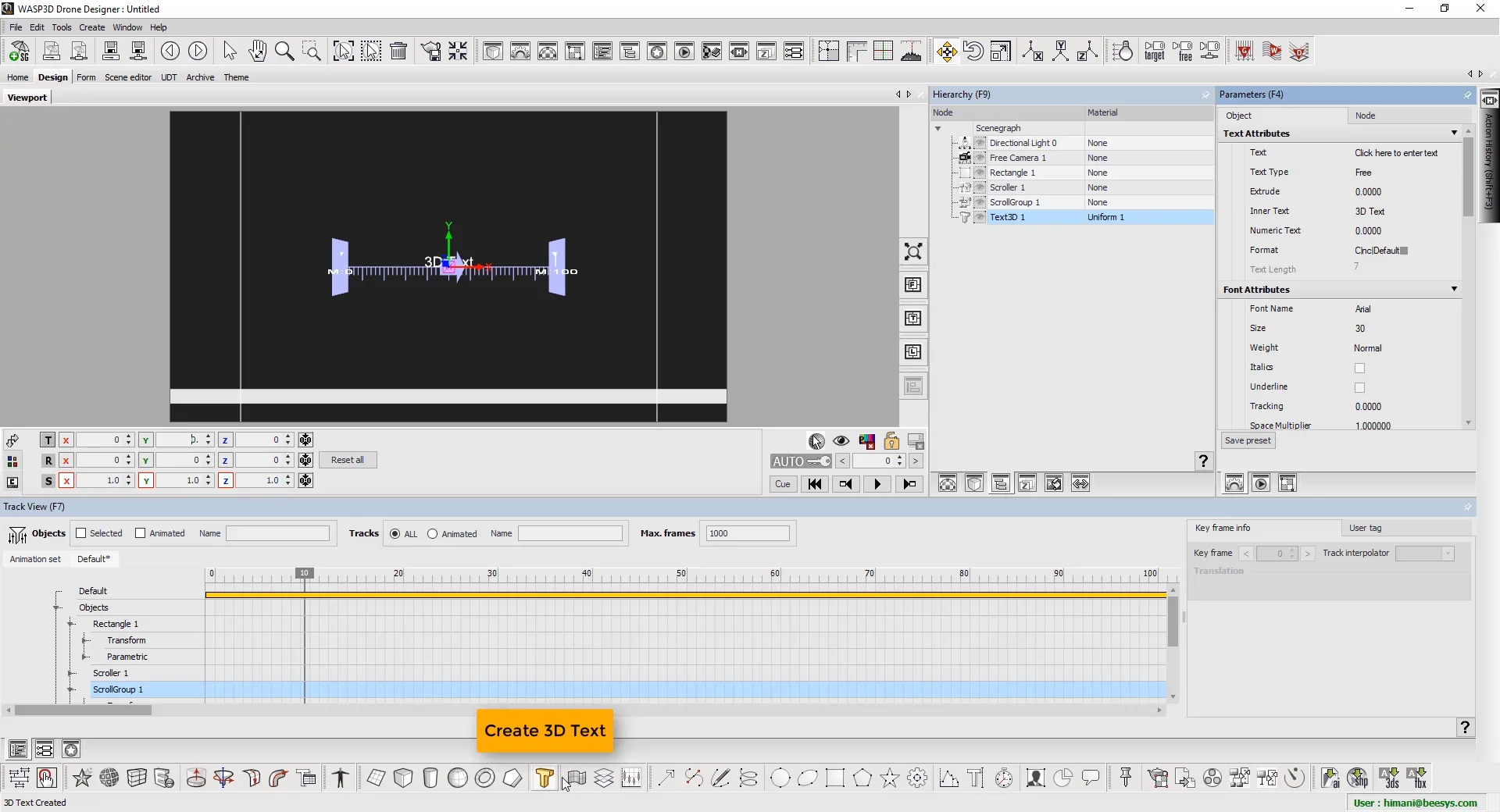
Task: Switch to the Scene editor tab
Action: 127,77
